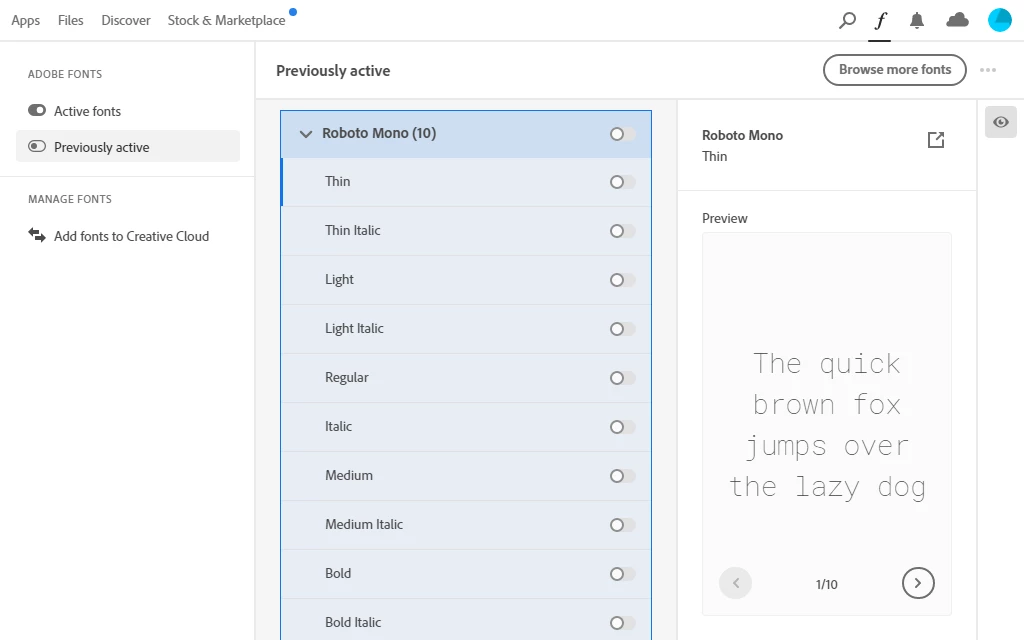
Task: Click the Add fonts swap-arrows icon
Action: (x=37, y=235)
